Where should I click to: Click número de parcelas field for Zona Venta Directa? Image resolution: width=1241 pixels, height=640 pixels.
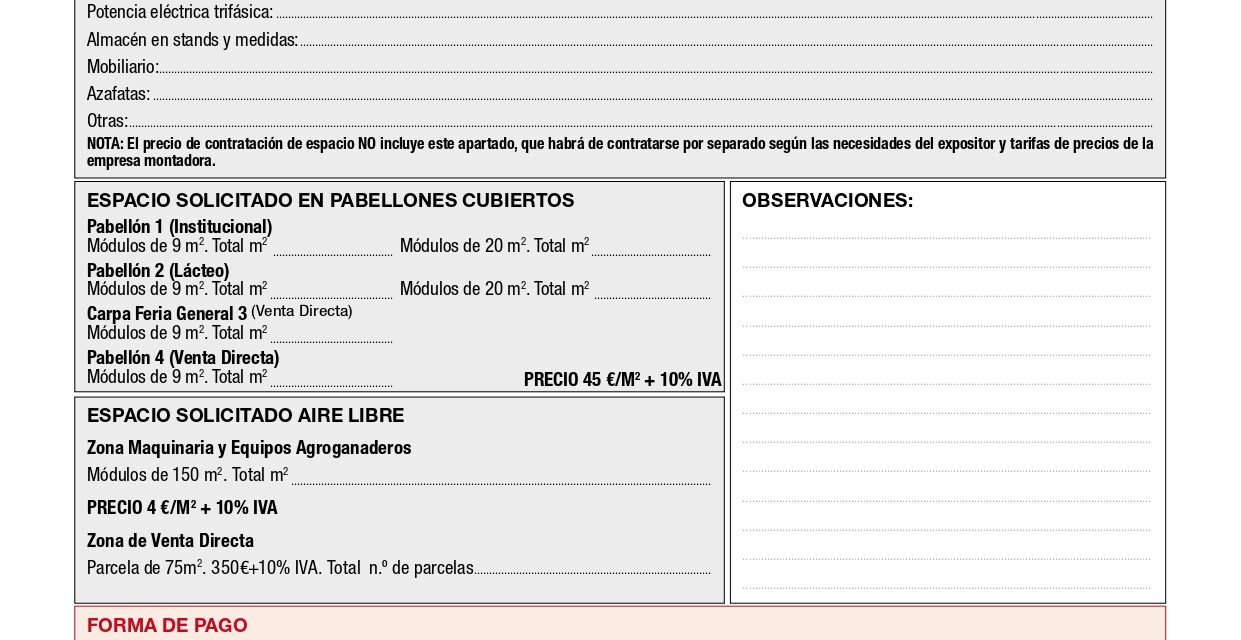click(x=595, y=570)
